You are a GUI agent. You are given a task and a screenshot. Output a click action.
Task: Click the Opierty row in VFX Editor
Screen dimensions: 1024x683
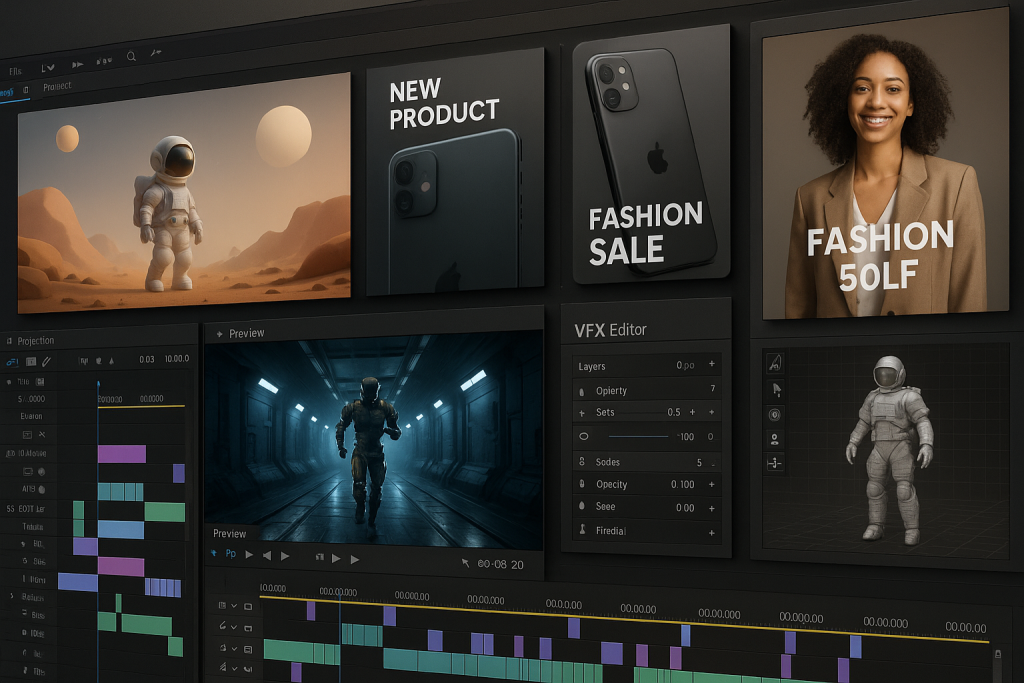647,390
